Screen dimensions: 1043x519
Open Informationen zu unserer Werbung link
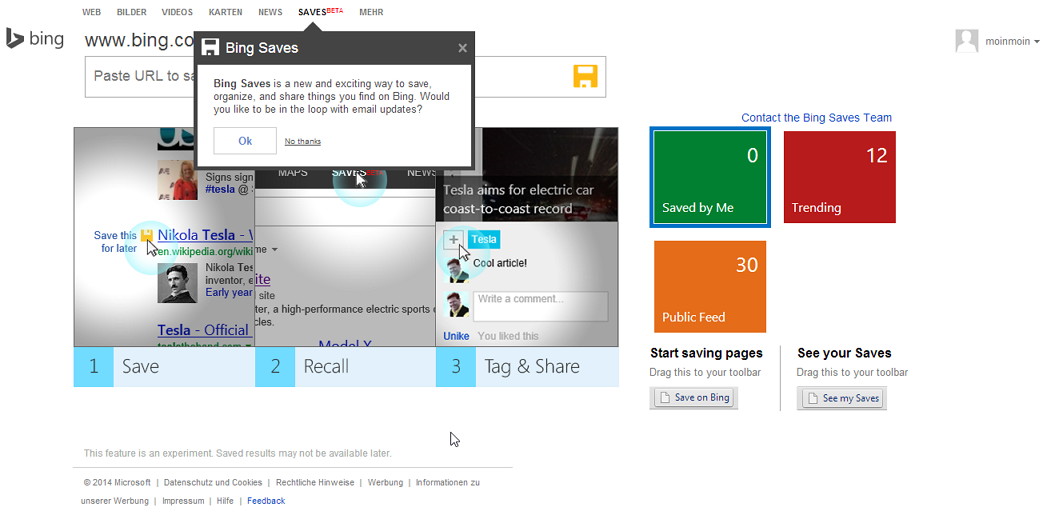tap(448, 482)
